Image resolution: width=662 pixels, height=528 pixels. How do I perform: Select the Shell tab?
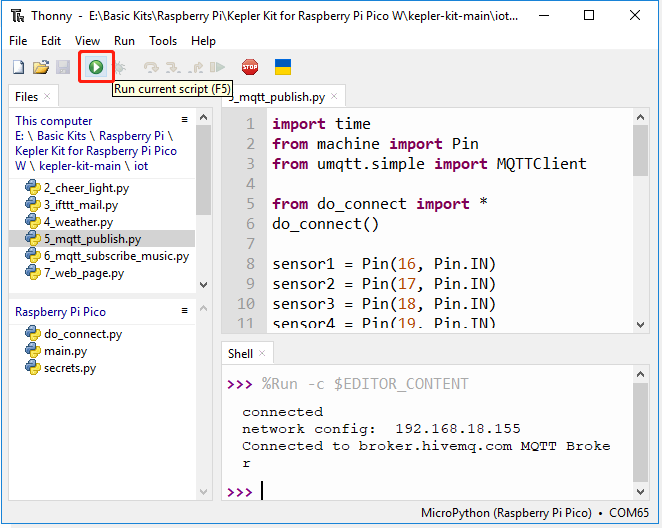(240, 354)
